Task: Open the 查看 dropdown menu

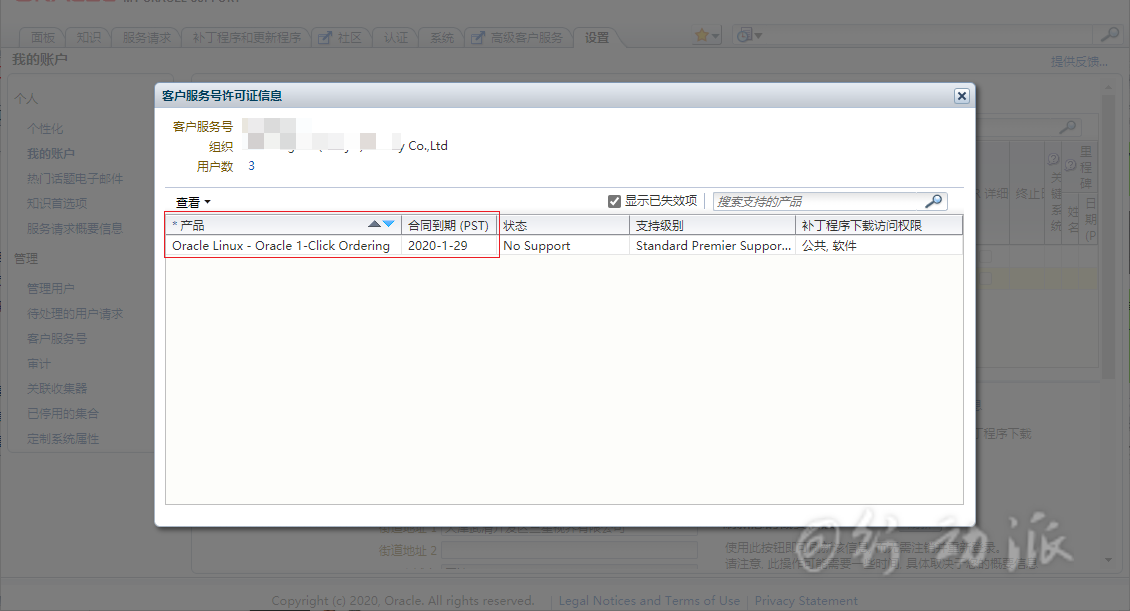Action: click(x=192, y=202)
